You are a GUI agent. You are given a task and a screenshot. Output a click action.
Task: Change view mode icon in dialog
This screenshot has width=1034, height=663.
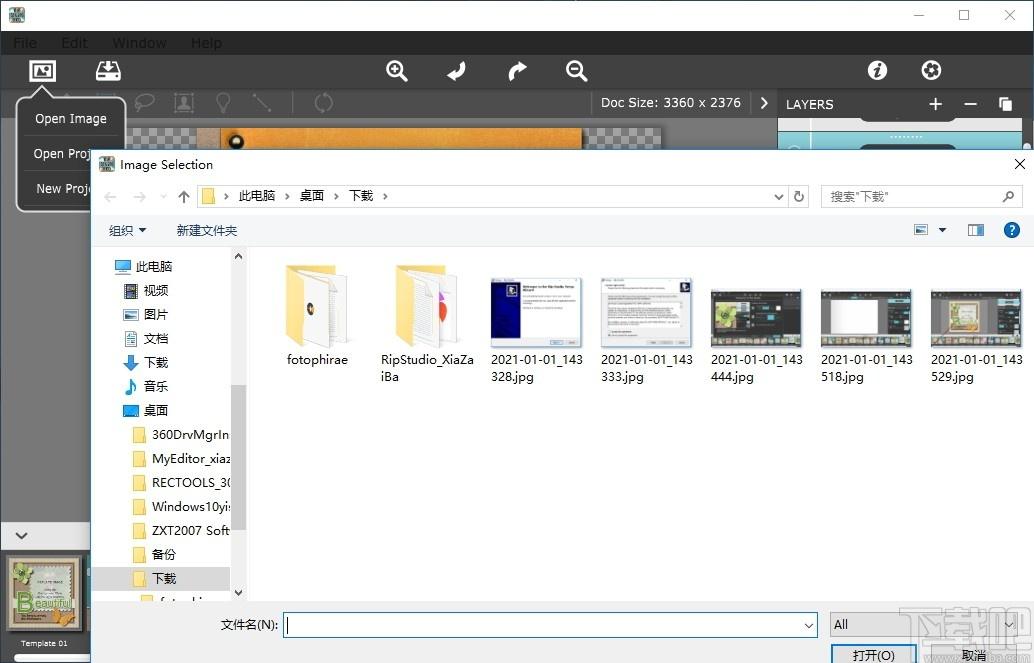point(921,230)
